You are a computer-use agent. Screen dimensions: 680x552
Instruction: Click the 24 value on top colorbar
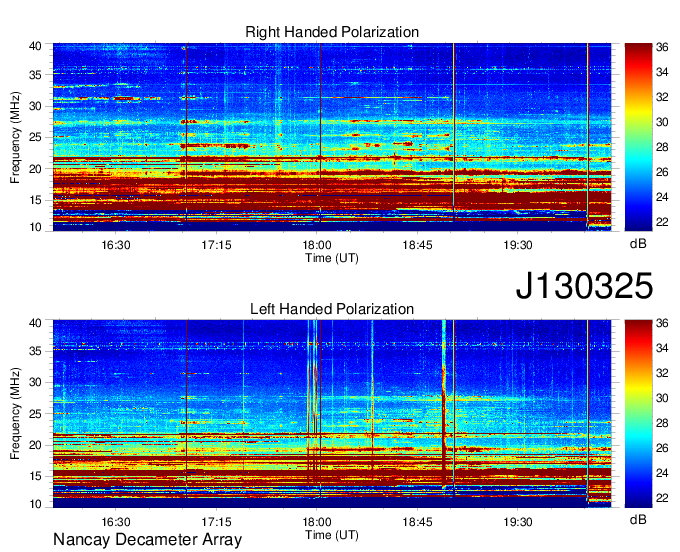(662, 197)
